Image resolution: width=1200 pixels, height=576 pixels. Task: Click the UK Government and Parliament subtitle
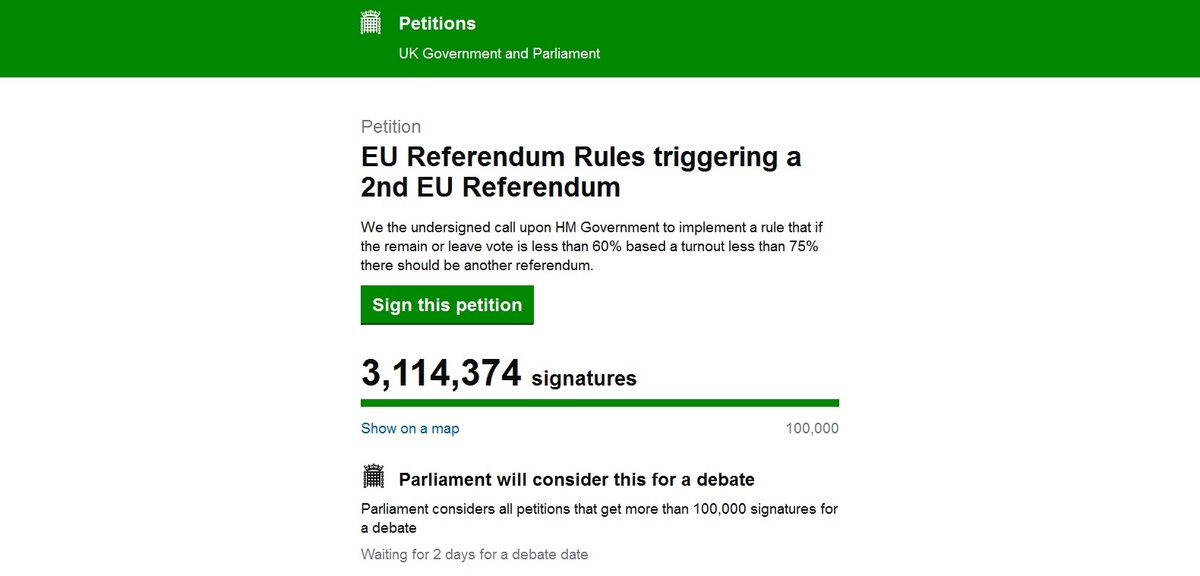click(x=499, y=53)
